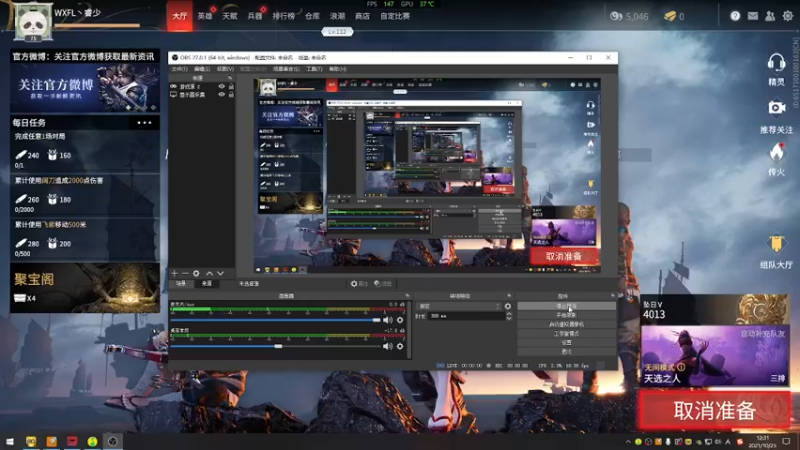Move source up with the up arrow
This screenshot has width=800, height=450.
pyautogui.click(x=209, y=273)
